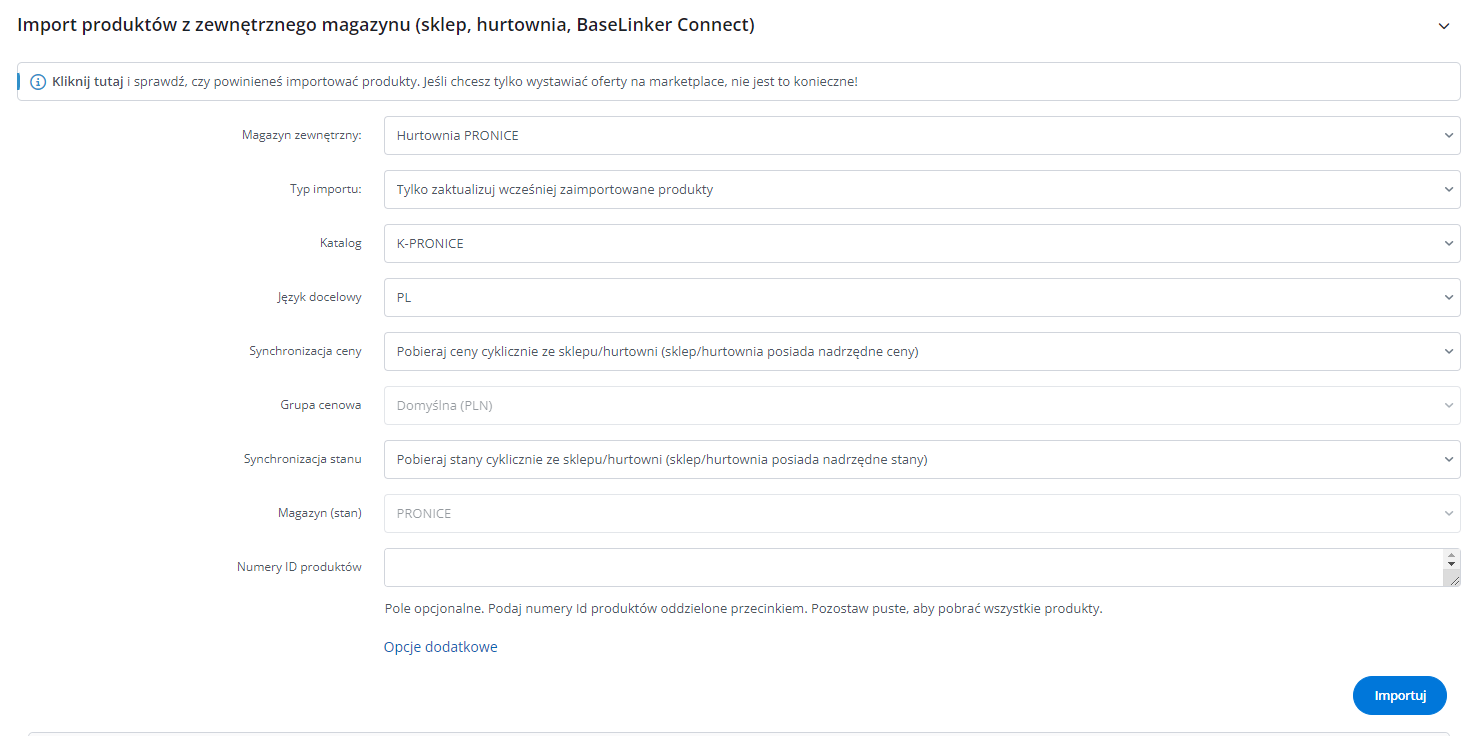
Task: Open the Magazyn zewnętrzny dropdown
Action: (x=920, y=136)
